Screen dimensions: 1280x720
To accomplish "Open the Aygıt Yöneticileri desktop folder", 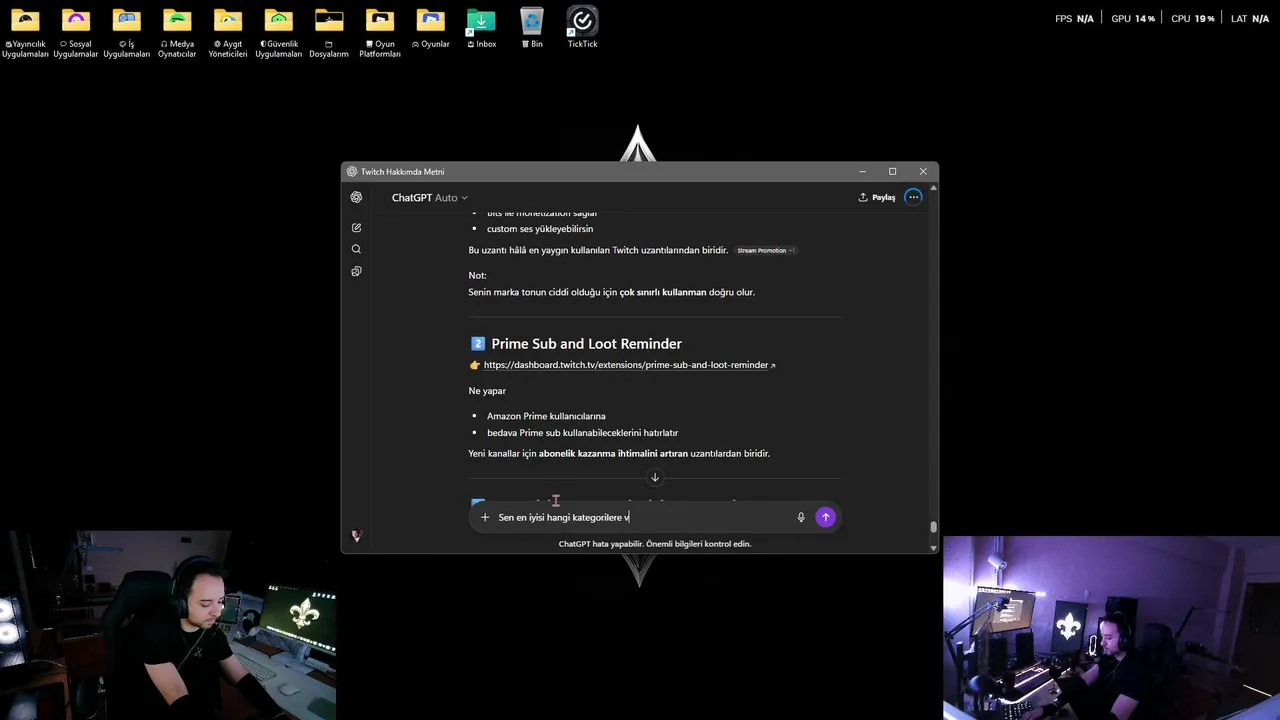I will 228,32.
